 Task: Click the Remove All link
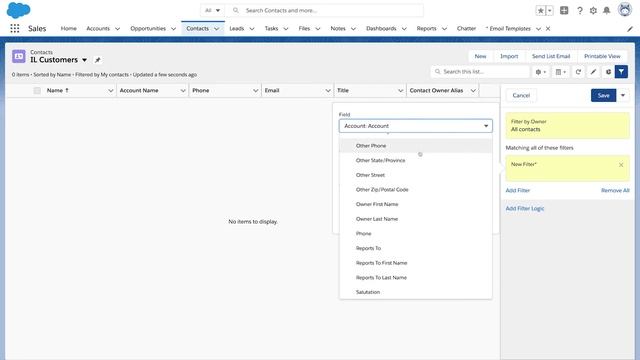(615, 191)
